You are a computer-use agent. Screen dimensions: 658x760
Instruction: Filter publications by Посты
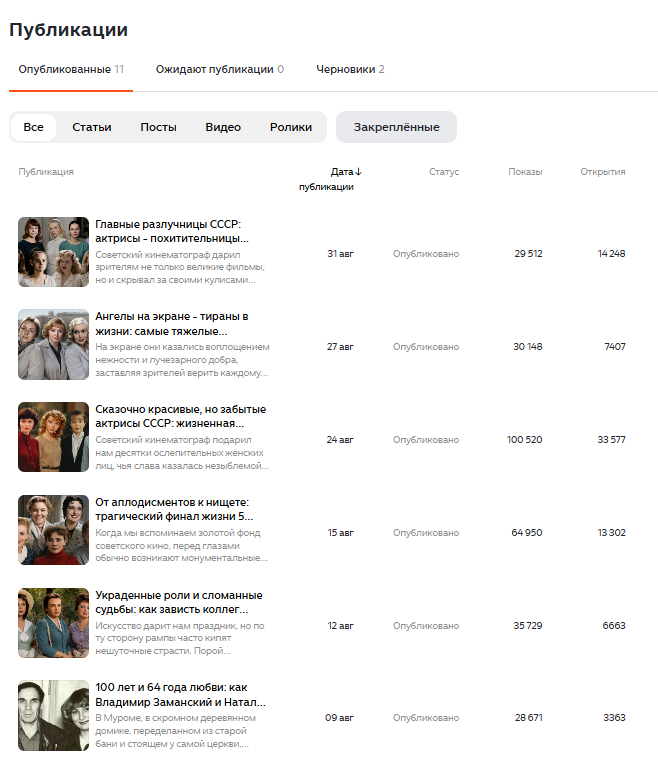[x=158, y=127]
